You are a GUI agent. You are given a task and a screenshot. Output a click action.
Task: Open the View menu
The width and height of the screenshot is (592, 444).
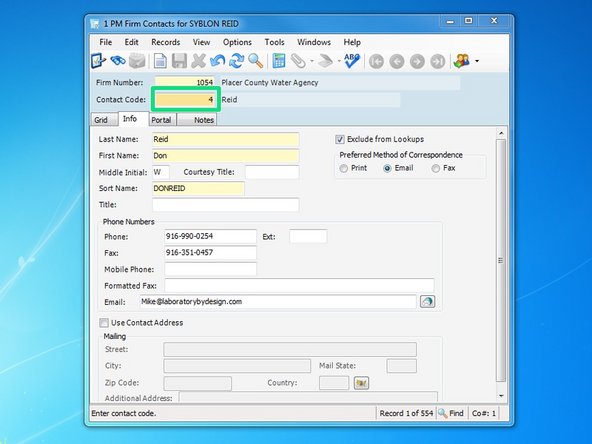tap(201, 42)
